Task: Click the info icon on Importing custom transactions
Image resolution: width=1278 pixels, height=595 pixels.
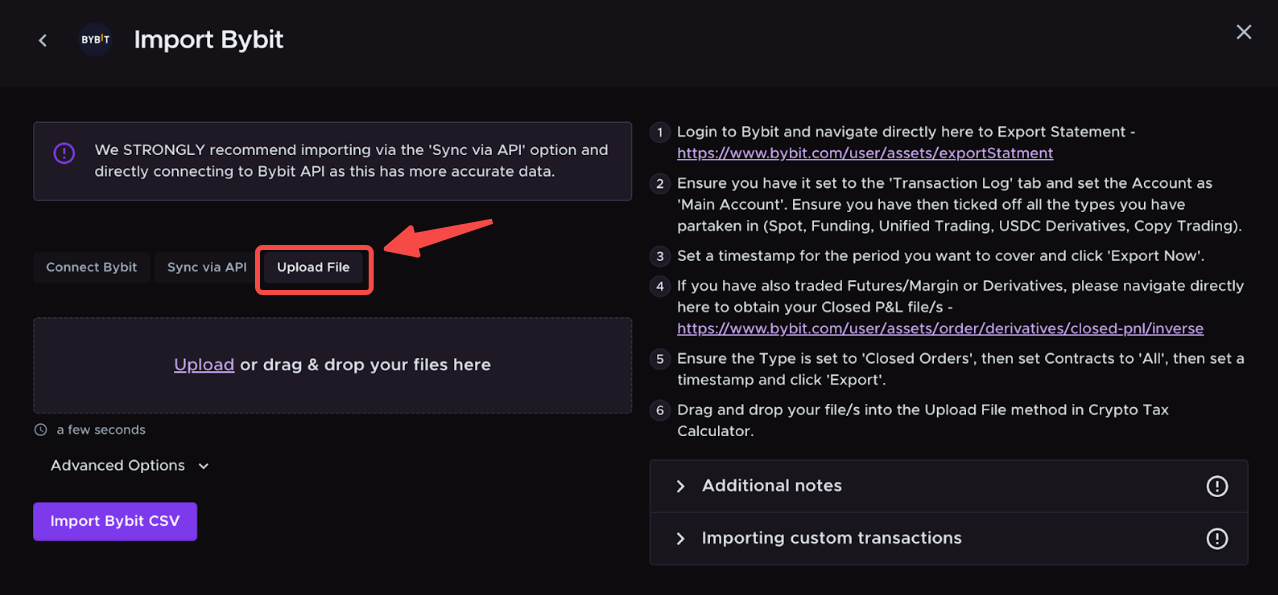Action: [x=1216, y=539]
